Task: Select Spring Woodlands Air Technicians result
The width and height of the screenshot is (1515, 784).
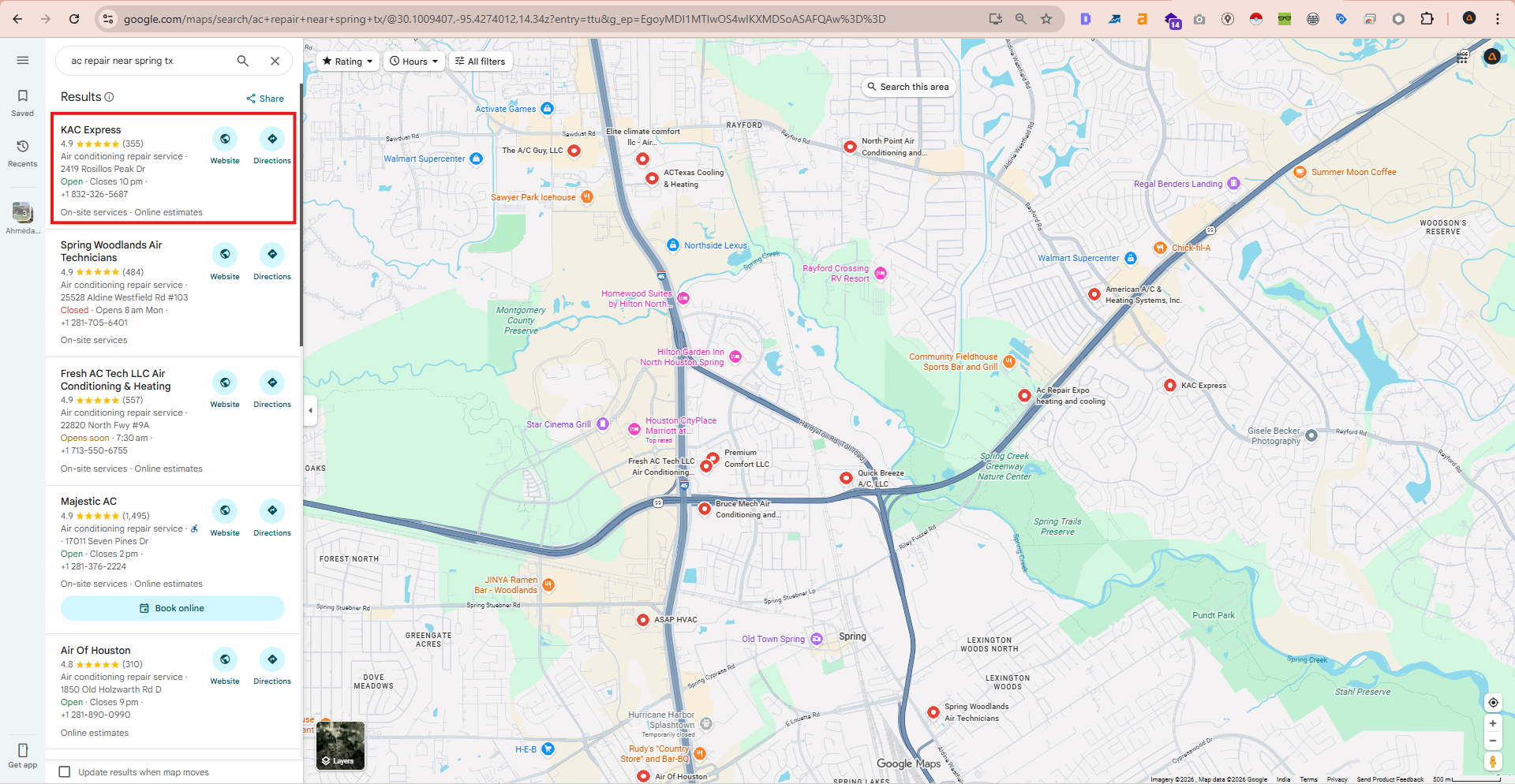Action: tap(111, 251)
